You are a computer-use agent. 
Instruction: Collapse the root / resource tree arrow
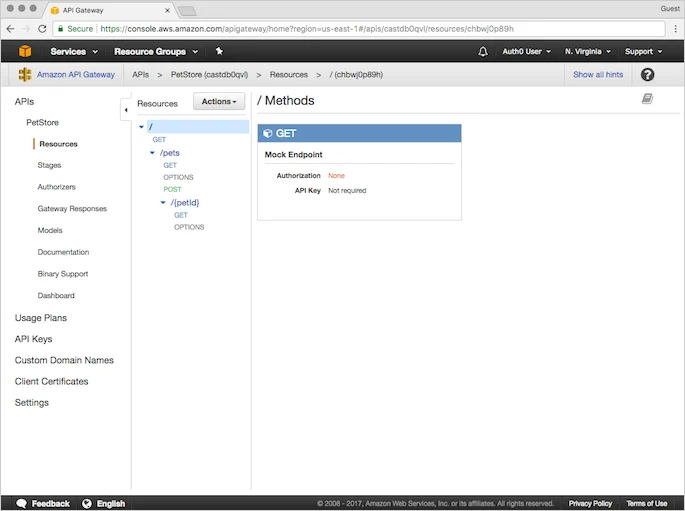point(142,127)
